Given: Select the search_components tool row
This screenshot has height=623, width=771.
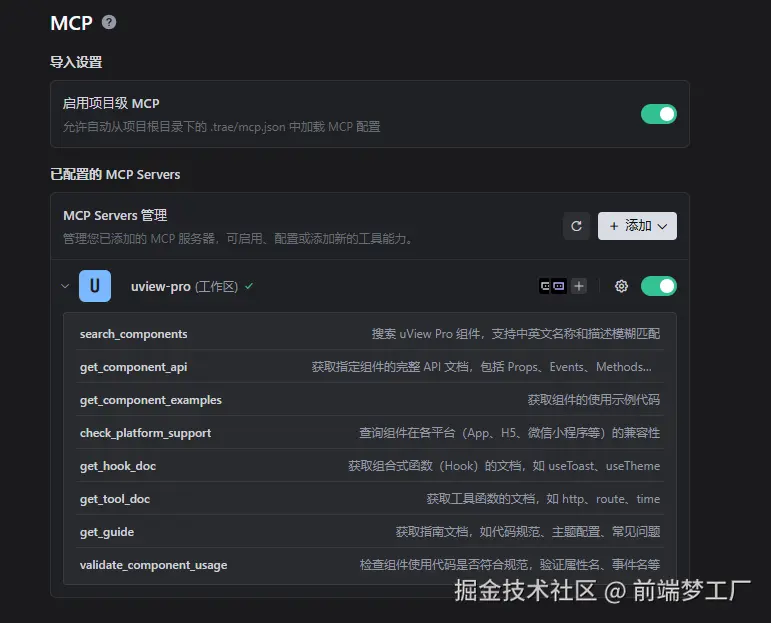Looking at the screenshot, I should click(370, 333).
